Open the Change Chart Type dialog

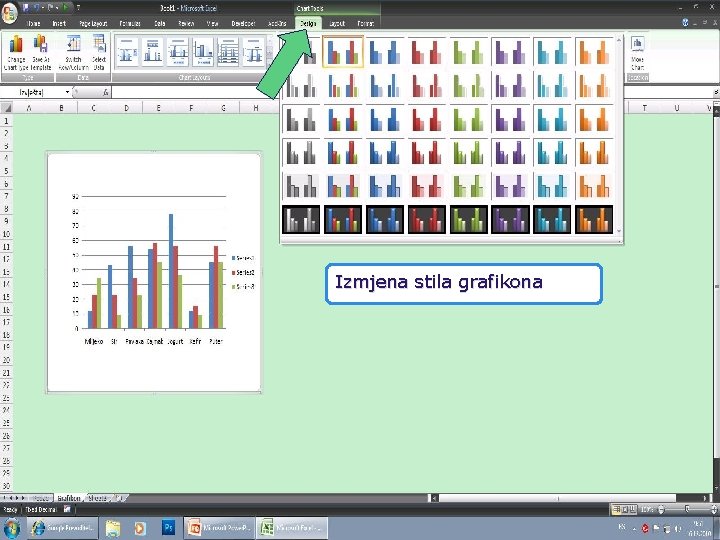[16, 53]
